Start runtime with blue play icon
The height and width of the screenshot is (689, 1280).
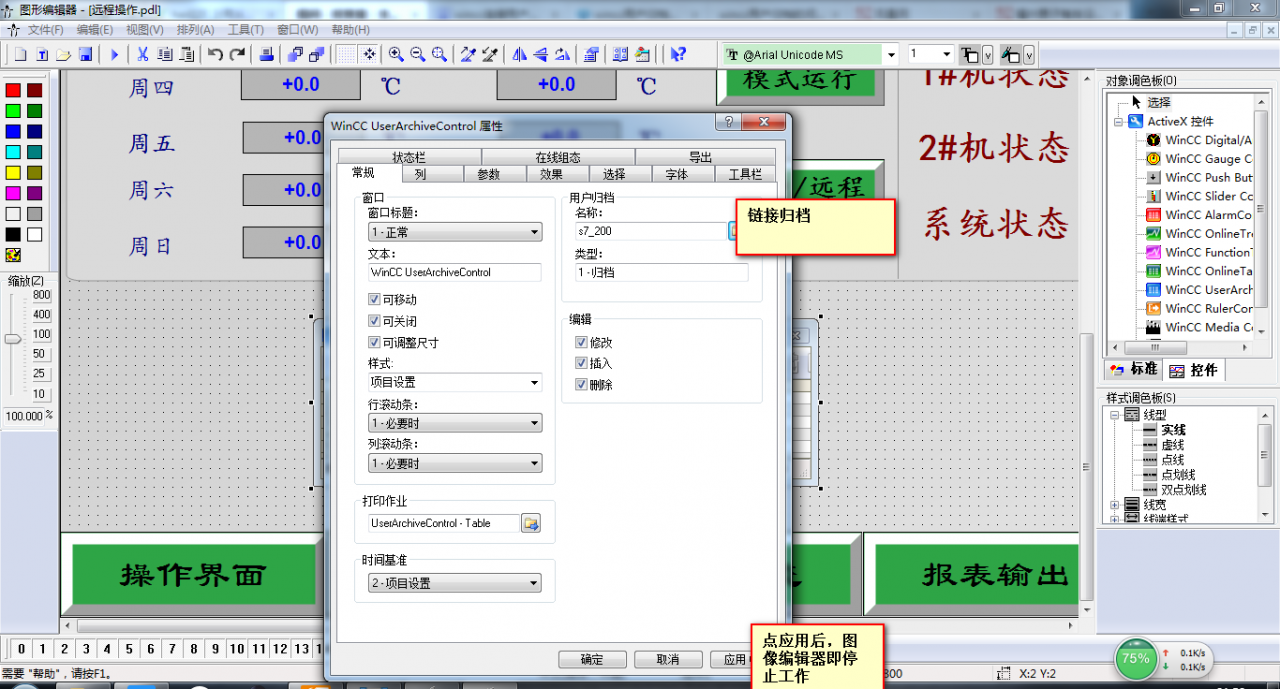point(114,54)
